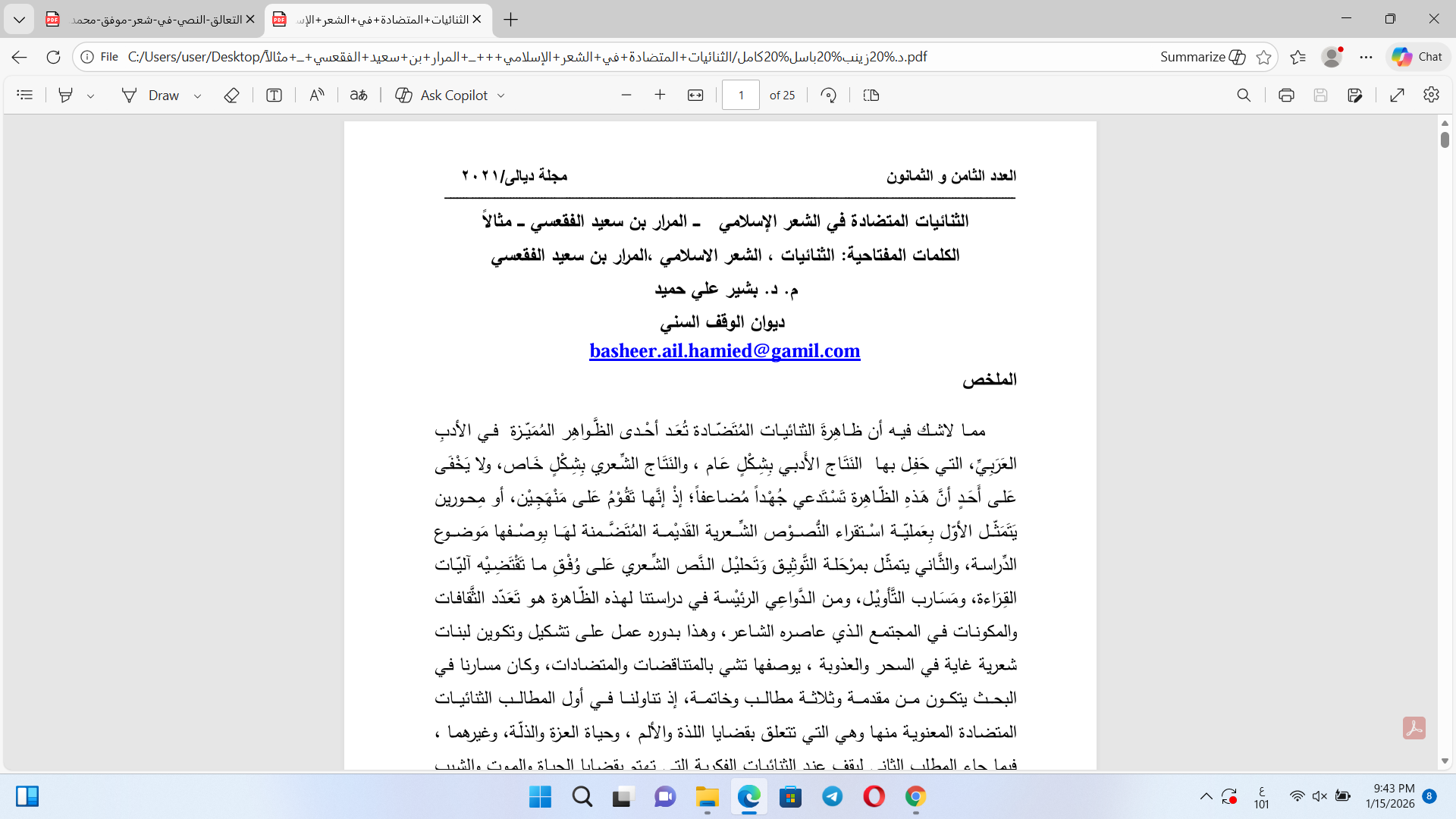The height and width of the screenshot is (819, 1456).
Task: Click the address bar file path
Action: point(527,57)
